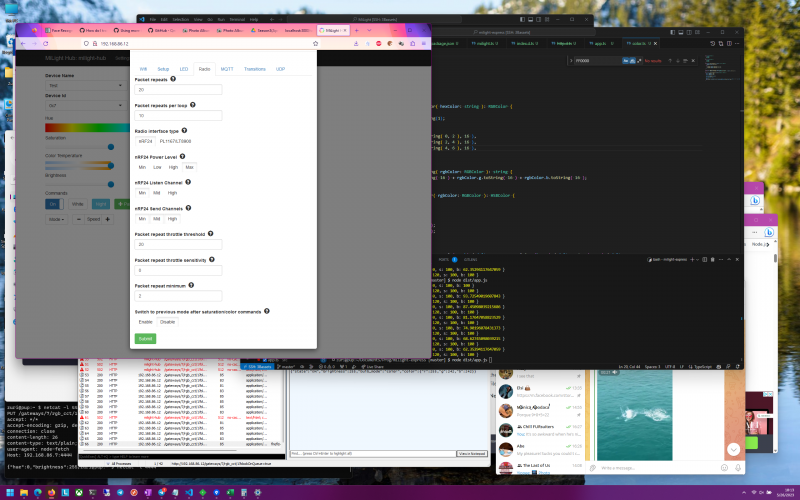Click help icon beside Radio interface type
Viewport: 800px width, 500px height.
[x=185, y=130]
